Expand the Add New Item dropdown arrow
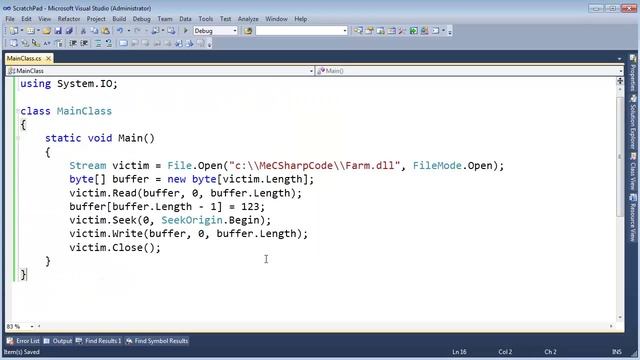640x360 pixels. [38, 31]
